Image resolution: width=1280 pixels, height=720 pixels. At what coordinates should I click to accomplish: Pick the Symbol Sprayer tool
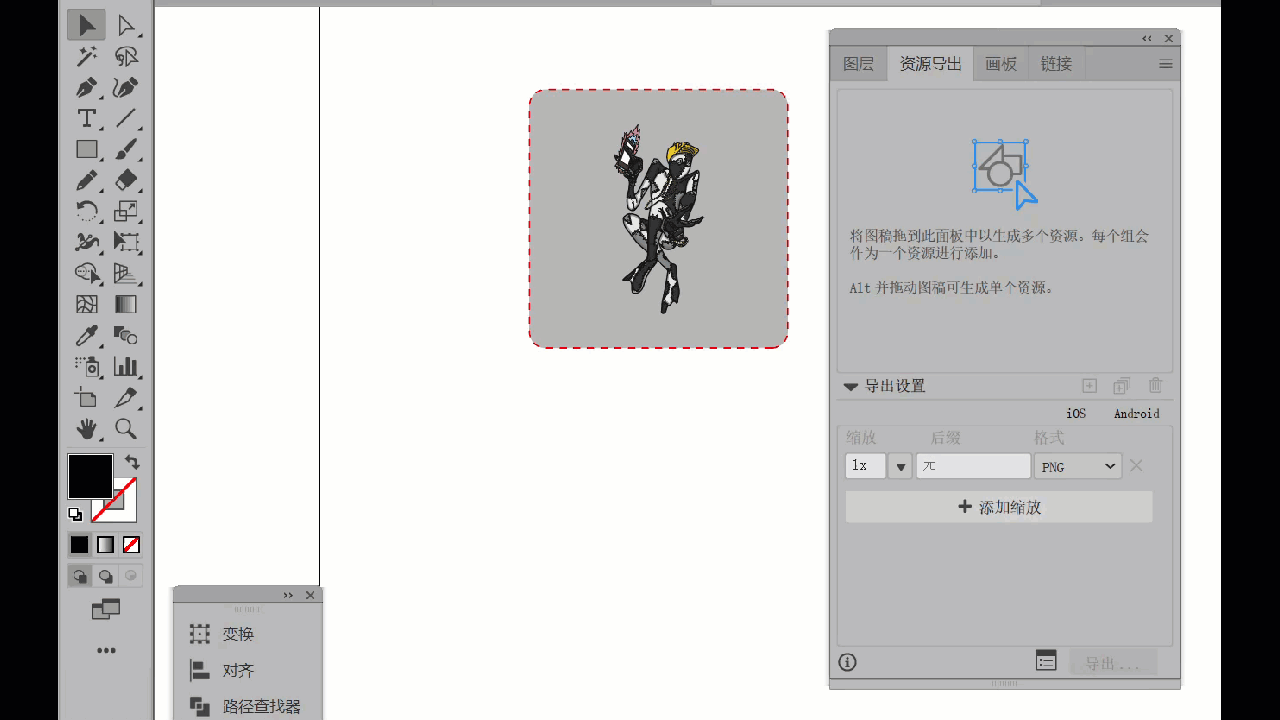point(87,366)
